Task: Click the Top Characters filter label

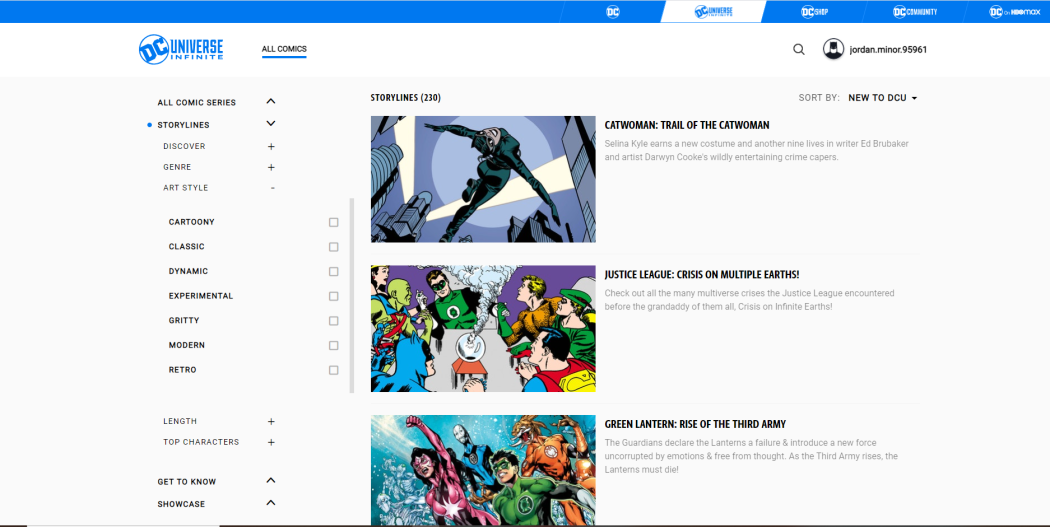Action: click(x=201, y=442)
